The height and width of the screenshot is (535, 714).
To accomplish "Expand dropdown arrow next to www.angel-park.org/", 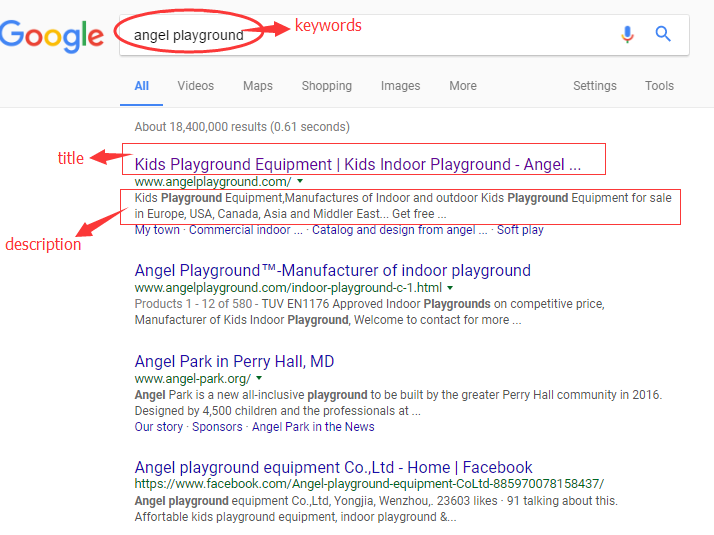I will click(259, 378).
